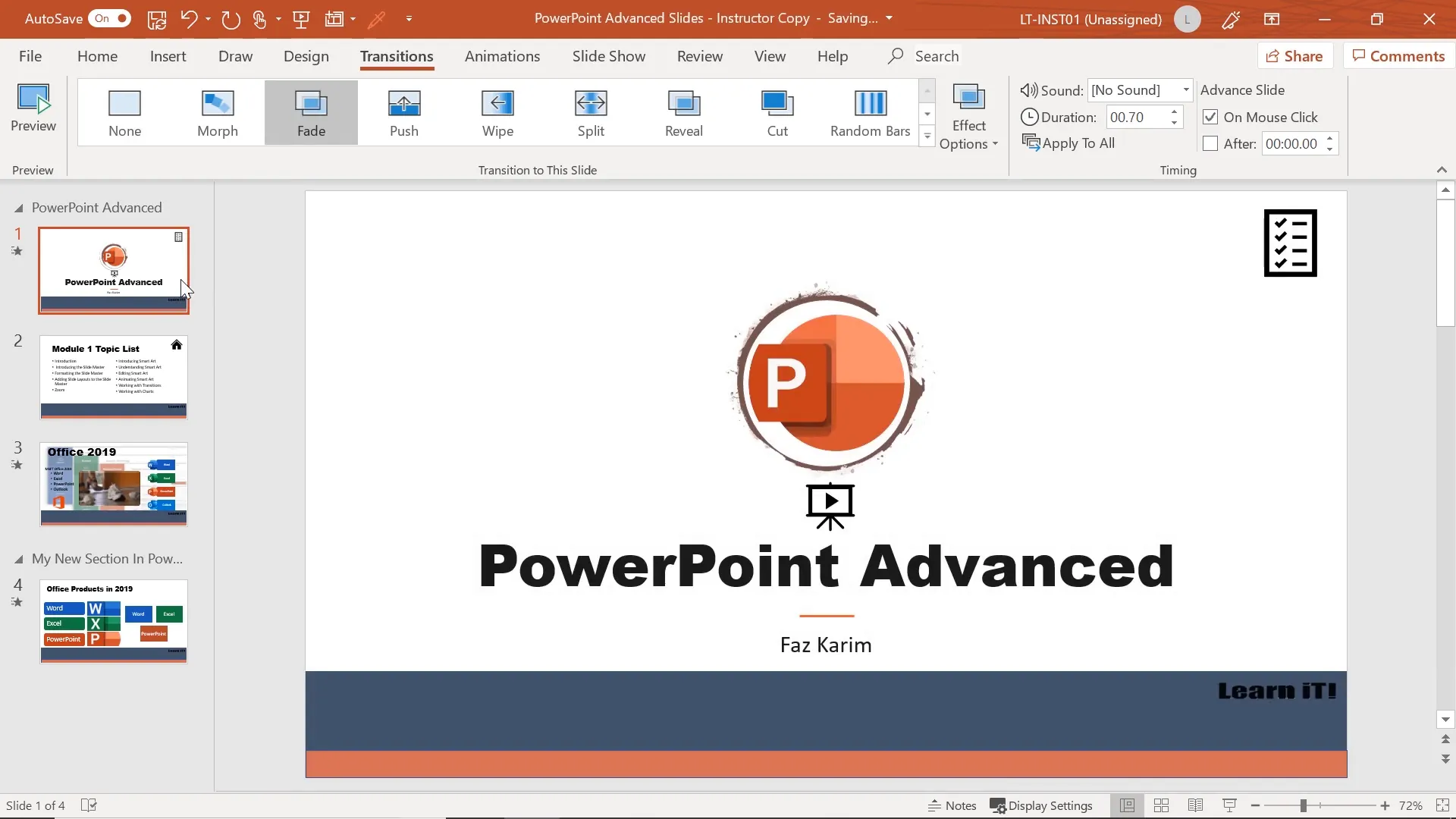
Task: Open accessibility checker icon in status bar
Action: pos(89,805)
